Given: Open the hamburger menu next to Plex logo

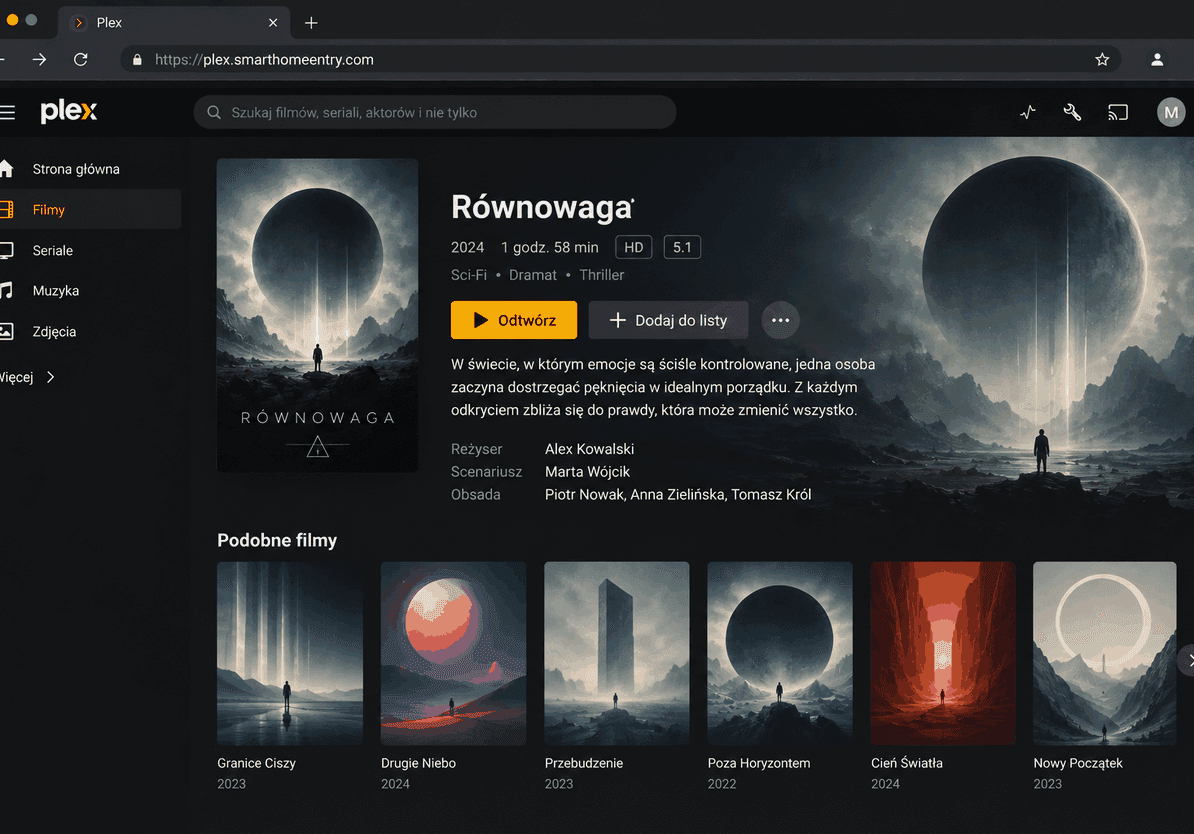Looking at the screenshot, I should coord(8,113).
